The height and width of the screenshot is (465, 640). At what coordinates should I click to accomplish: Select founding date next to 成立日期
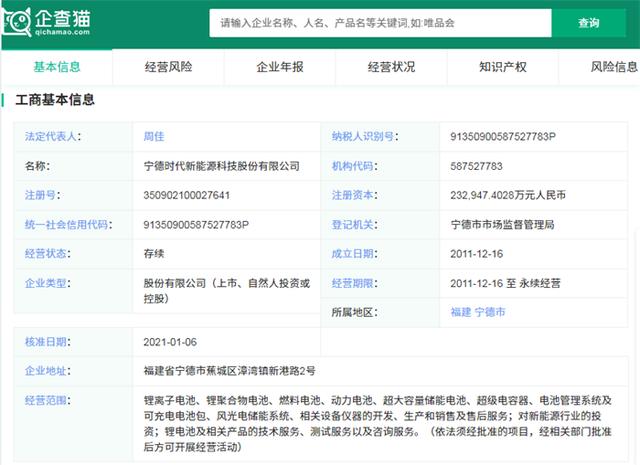click(x=477, y=254)
